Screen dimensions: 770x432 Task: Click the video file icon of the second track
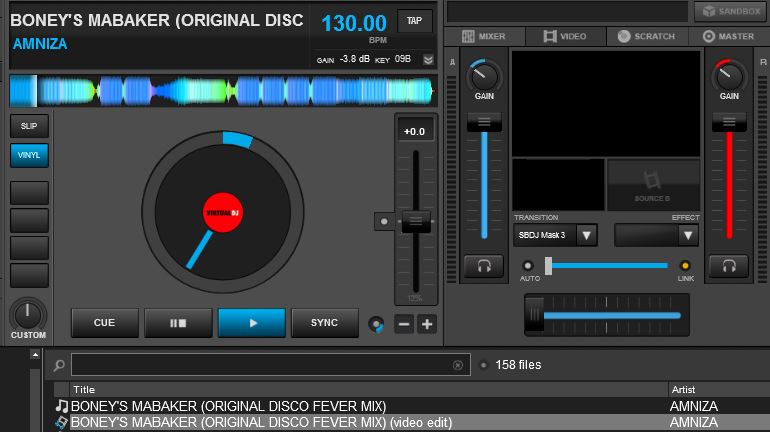61,422
